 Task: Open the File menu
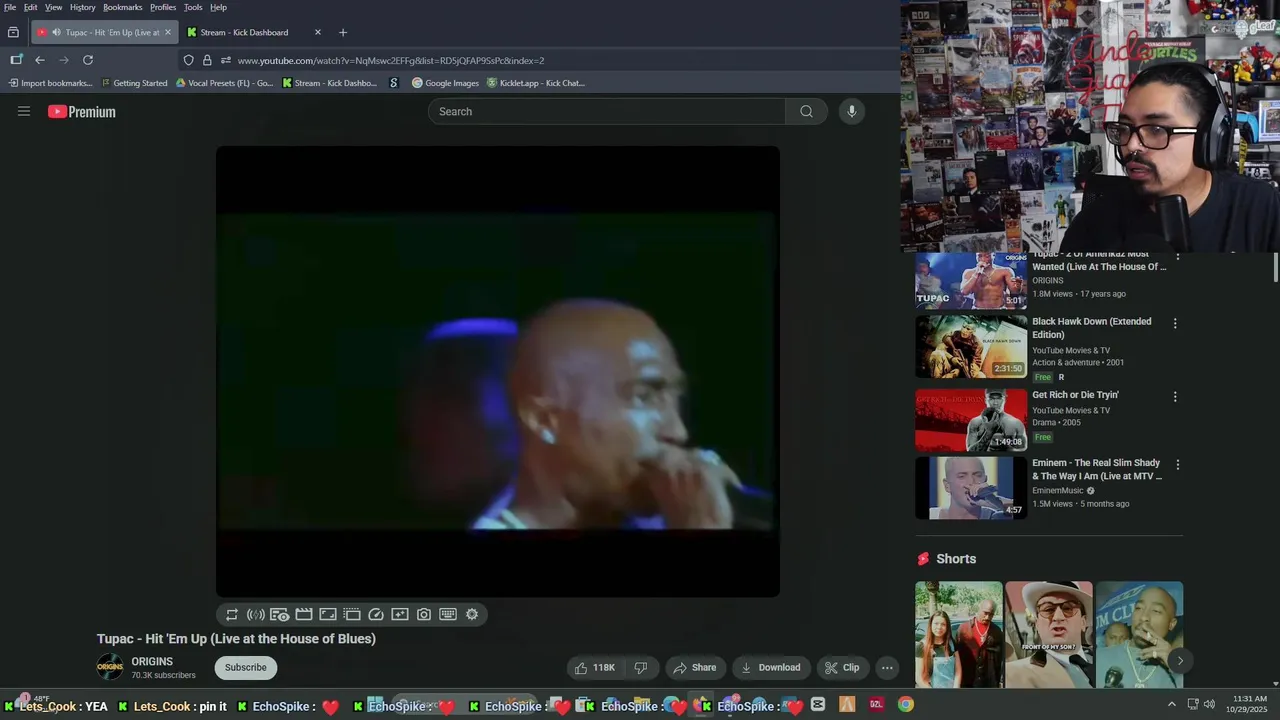[x=10, y=7]
